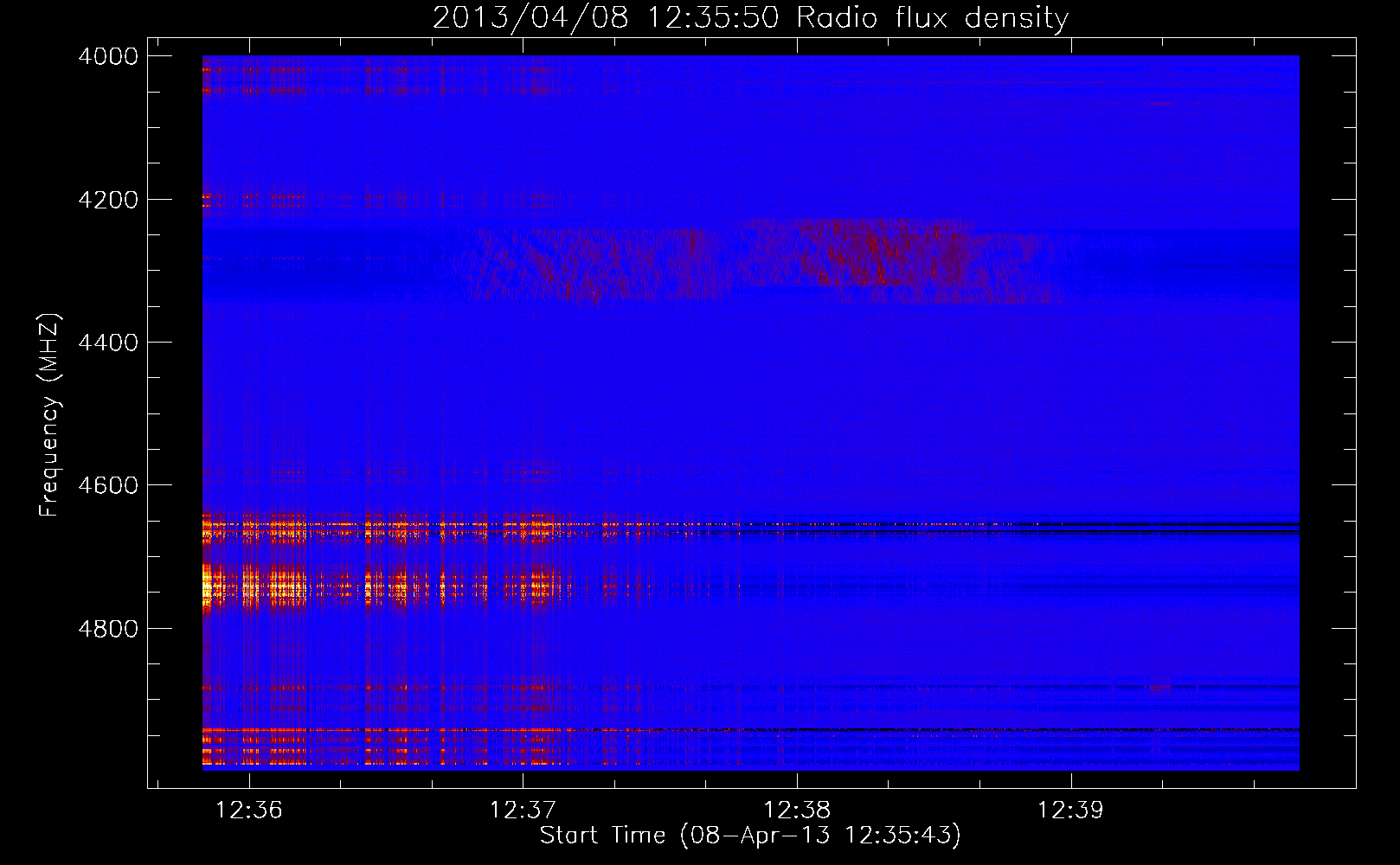This screenshot has height=865, width=1400.
Task: Click the 12:38 time tick label
Action: coord(797,810)
